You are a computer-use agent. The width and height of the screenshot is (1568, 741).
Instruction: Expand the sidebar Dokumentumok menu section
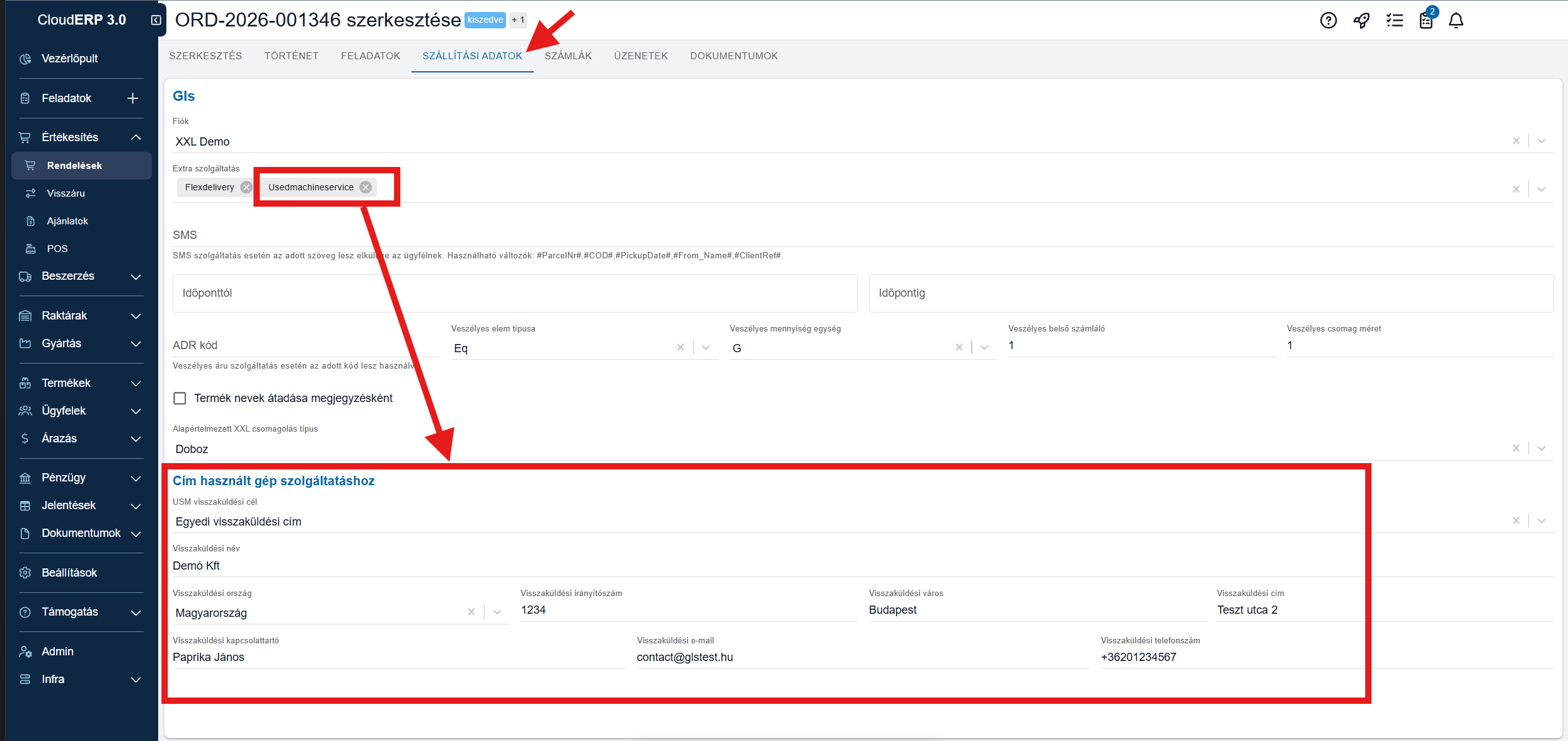point(135,534)
